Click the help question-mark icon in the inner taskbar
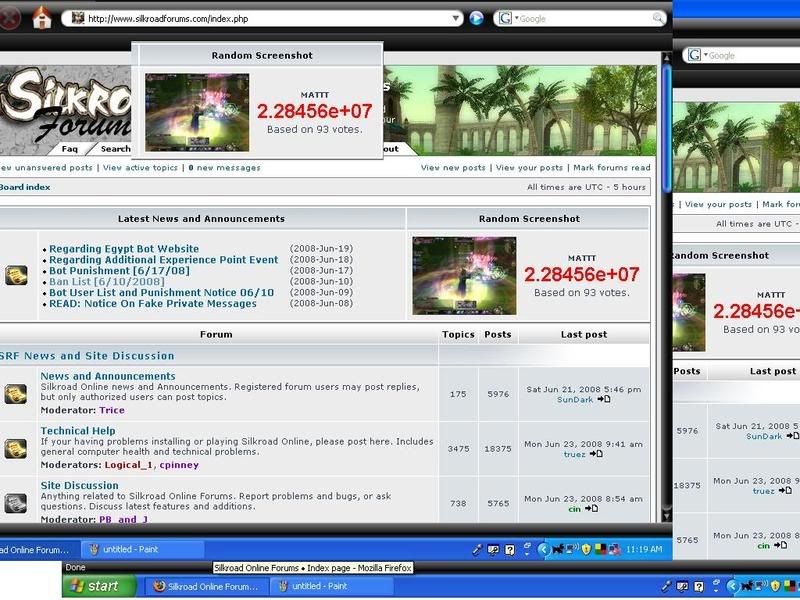The width and height of the screenshot is (800, 600). [509, 549]
